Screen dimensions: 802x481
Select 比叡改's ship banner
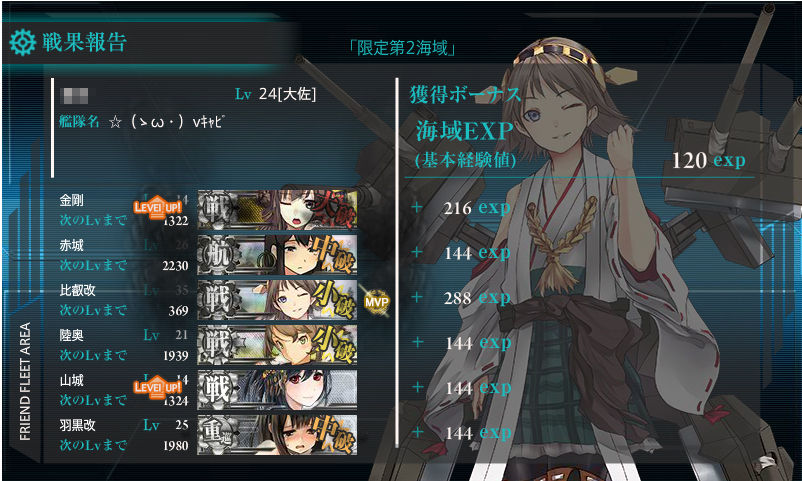(x=277, y=299)
